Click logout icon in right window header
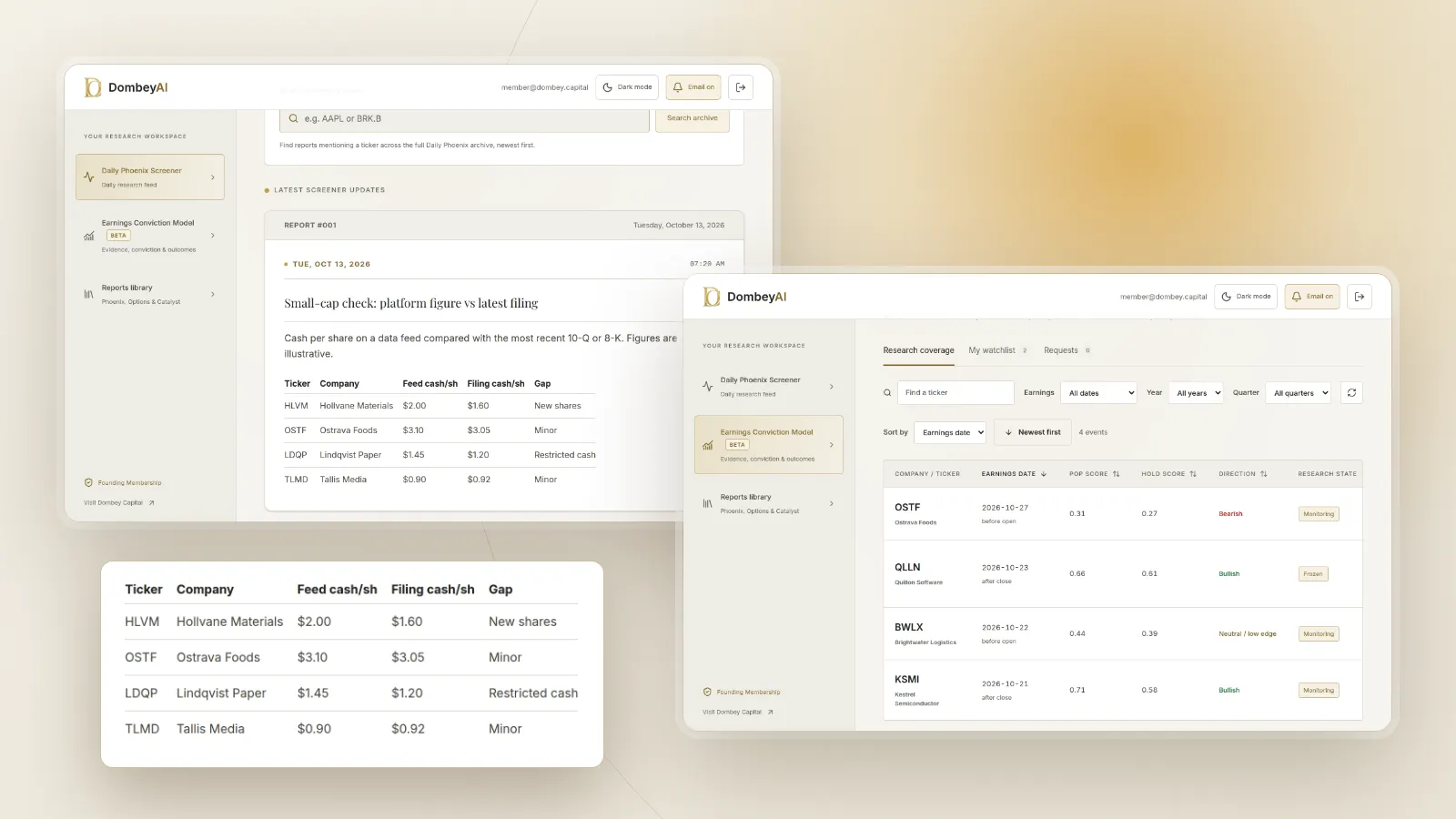 tap(1360, 297)
